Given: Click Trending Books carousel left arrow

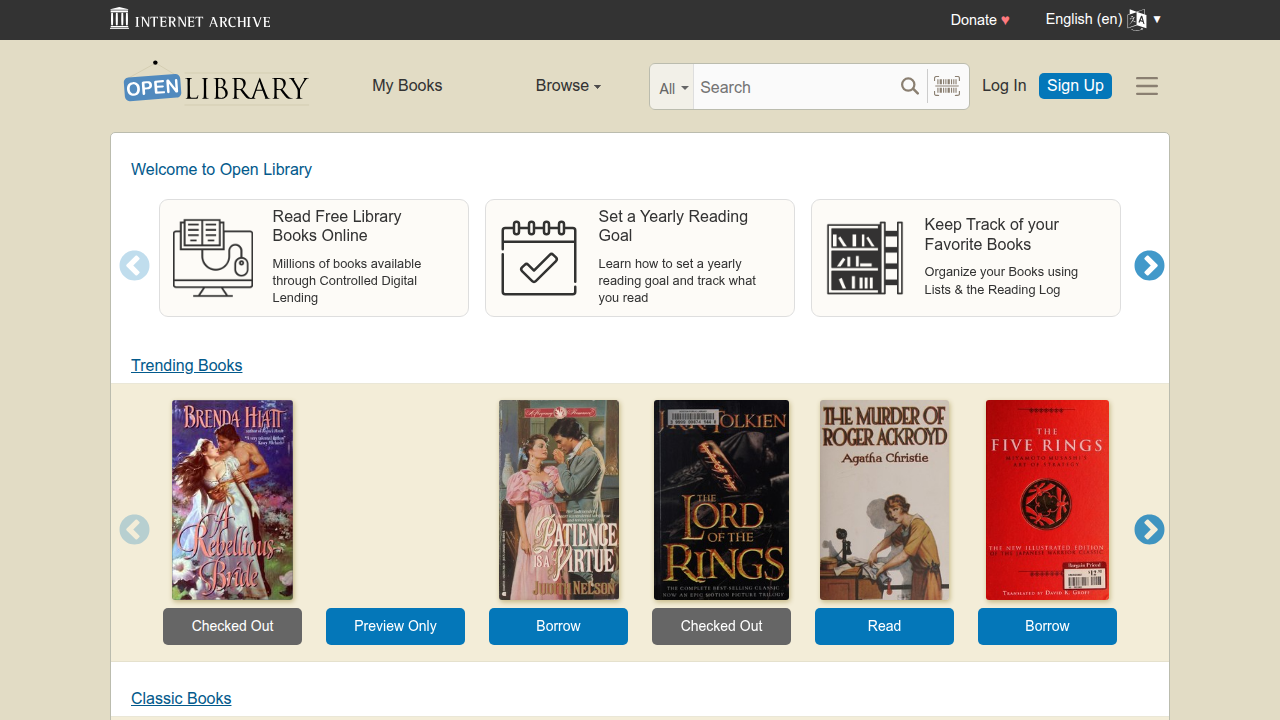Looking at the screenshot, I should click(x=134, y=529).
